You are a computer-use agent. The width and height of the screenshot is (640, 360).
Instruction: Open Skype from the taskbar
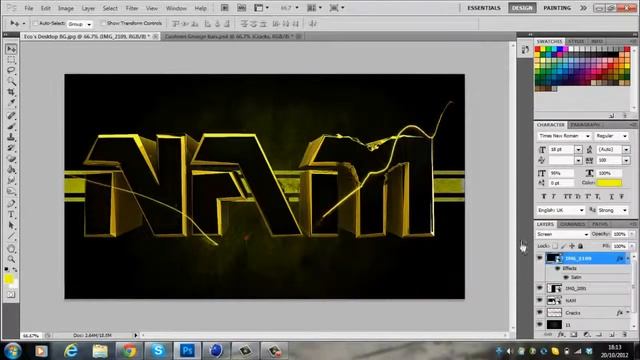click(158, 351)
